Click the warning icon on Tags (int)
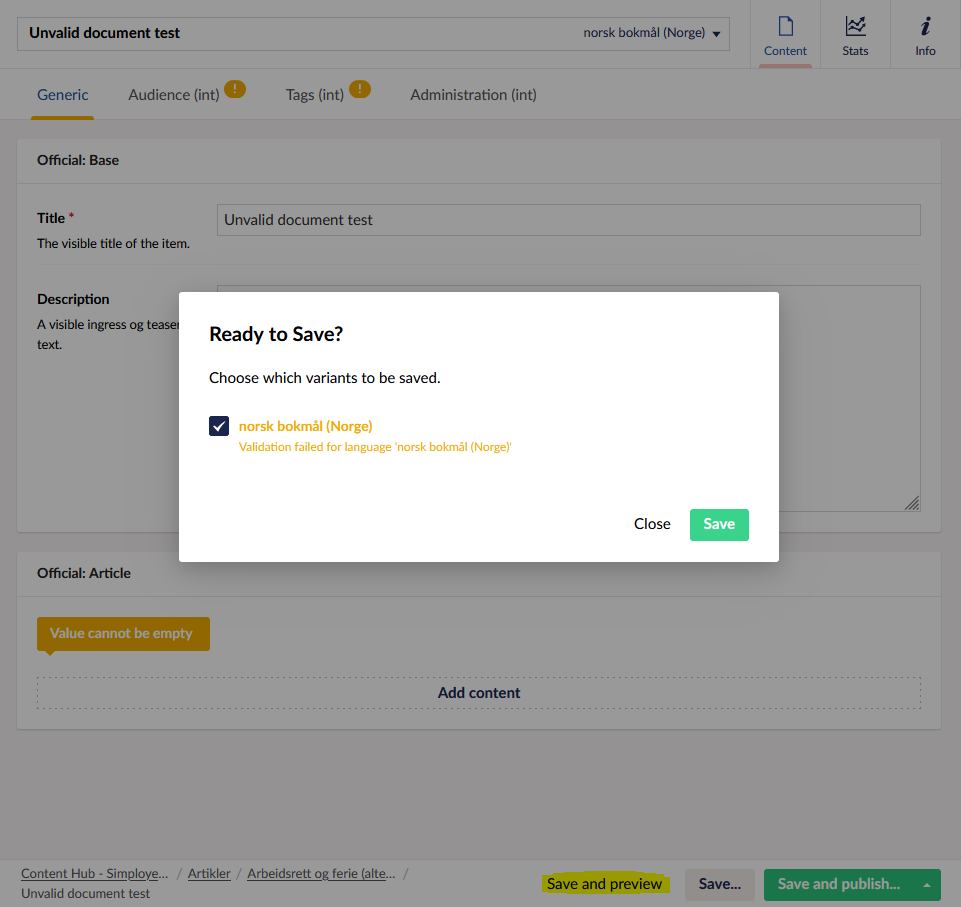The width and height of the screenshot is (961, 907). (360, 89)
